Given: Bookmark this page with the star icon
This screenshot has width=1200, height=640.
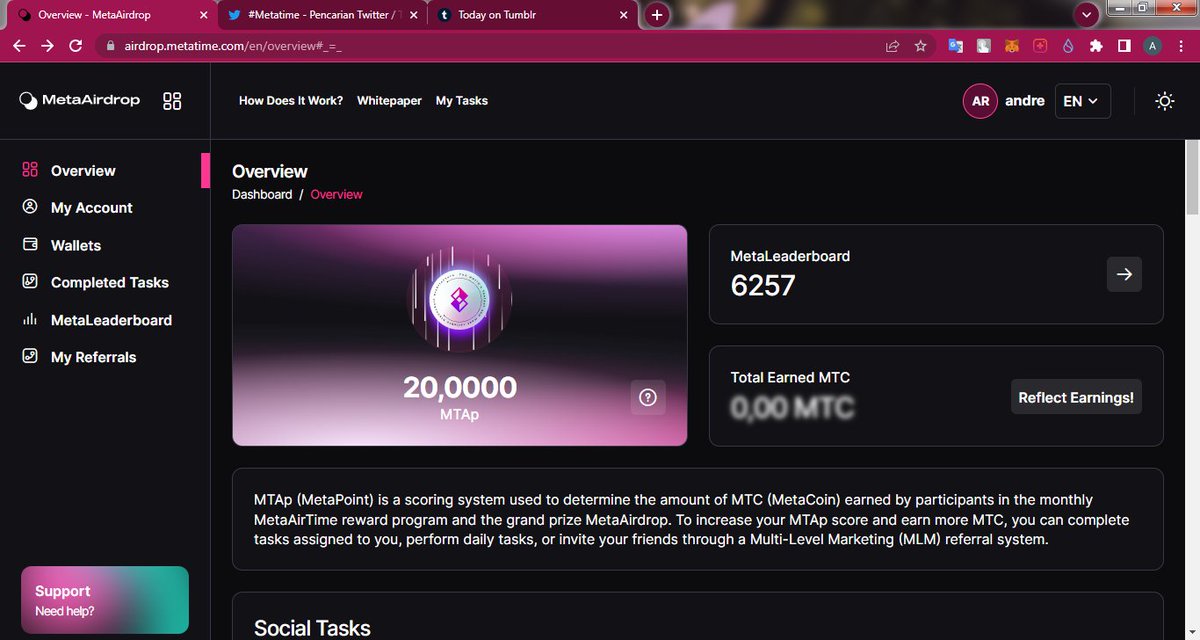Looking at the screenshot, I should (920, 46).
